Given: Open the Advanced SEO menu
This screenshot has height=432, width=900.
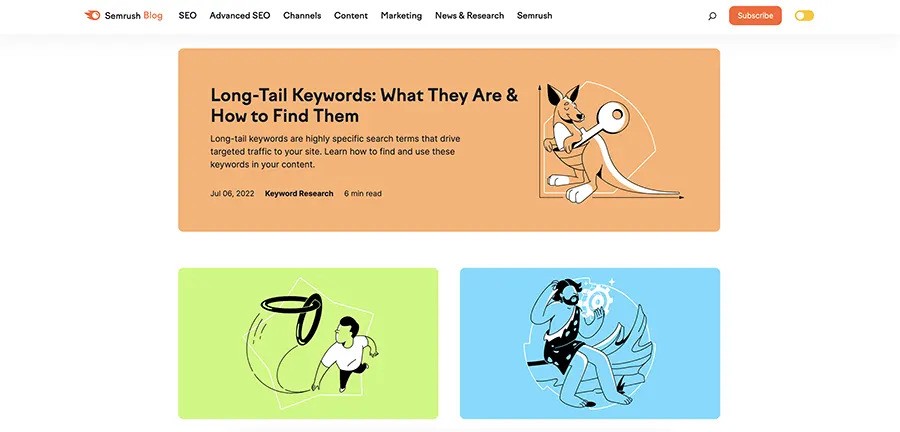Looking at the screenshot, I should 239,15.
